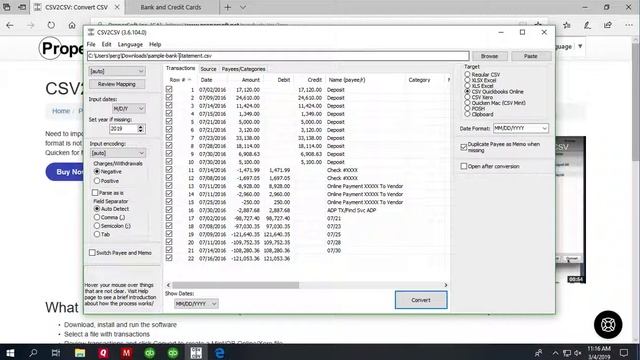The width and height of the screenshot is (640, 360).
Task: Open File Explorer from the taskbar
Action: (x=80, y=353)
